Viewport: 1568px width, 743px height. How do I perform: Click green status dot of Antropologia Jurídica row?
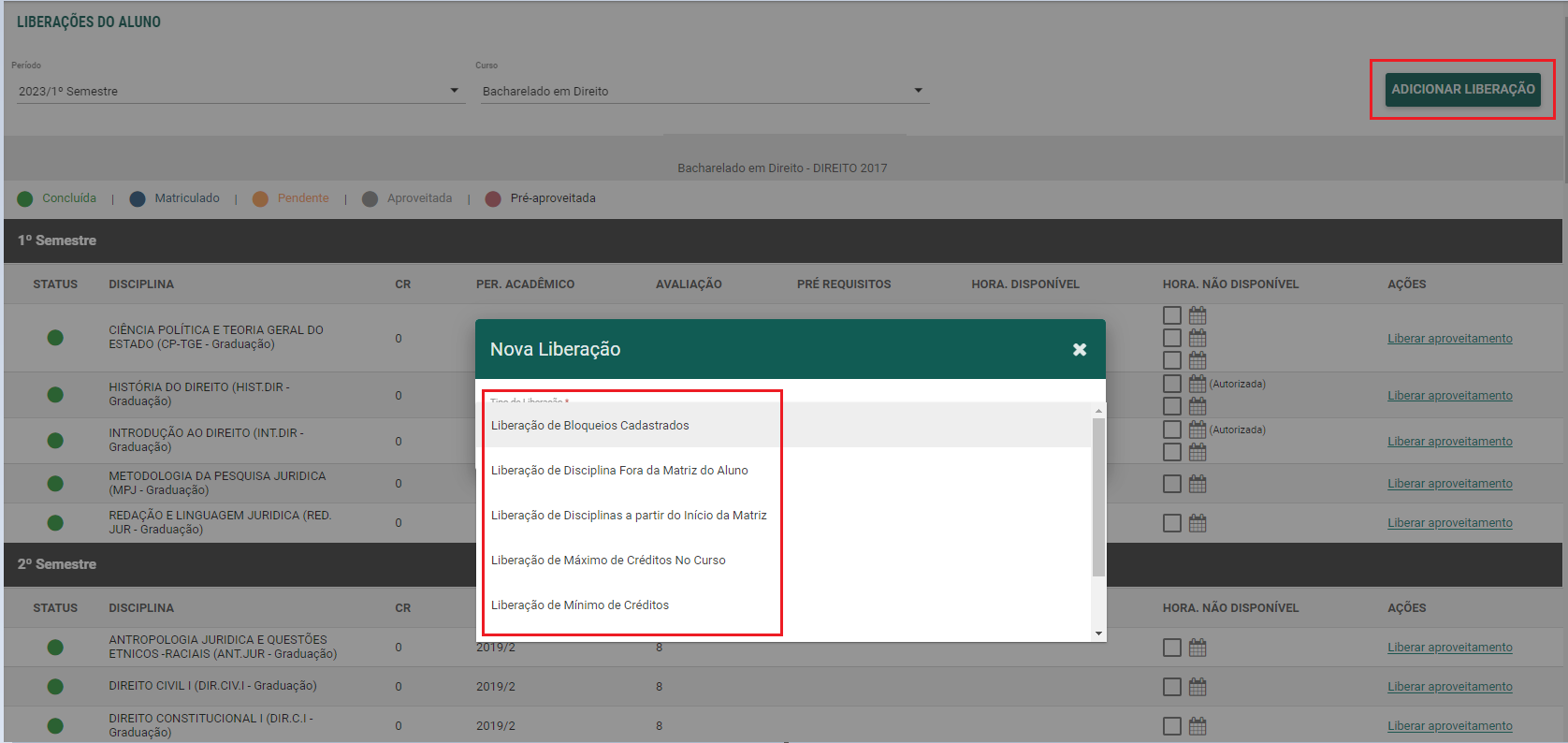tap(55, 648)
